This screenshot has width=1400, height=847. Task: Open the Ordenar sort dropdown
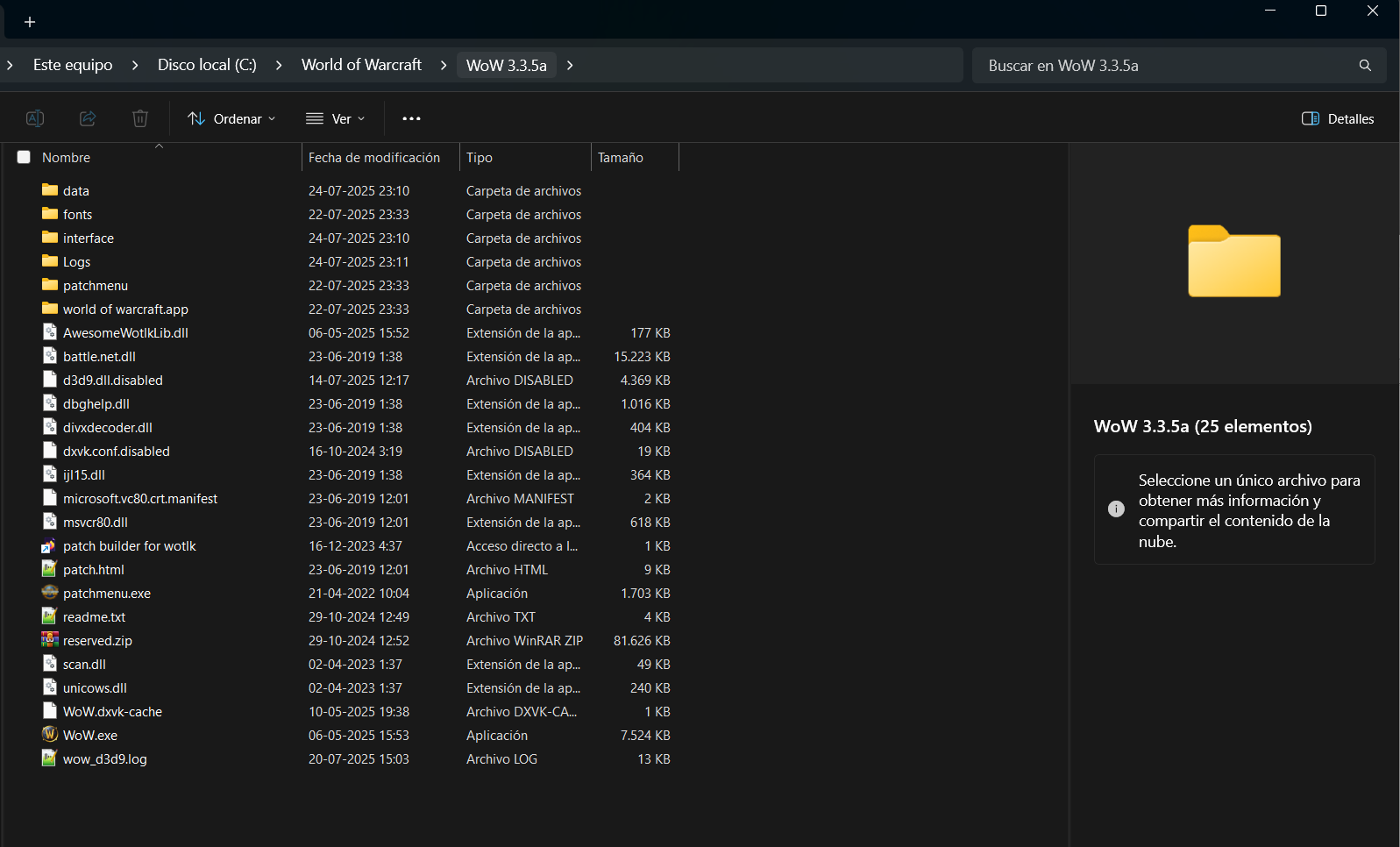(231, 118)
